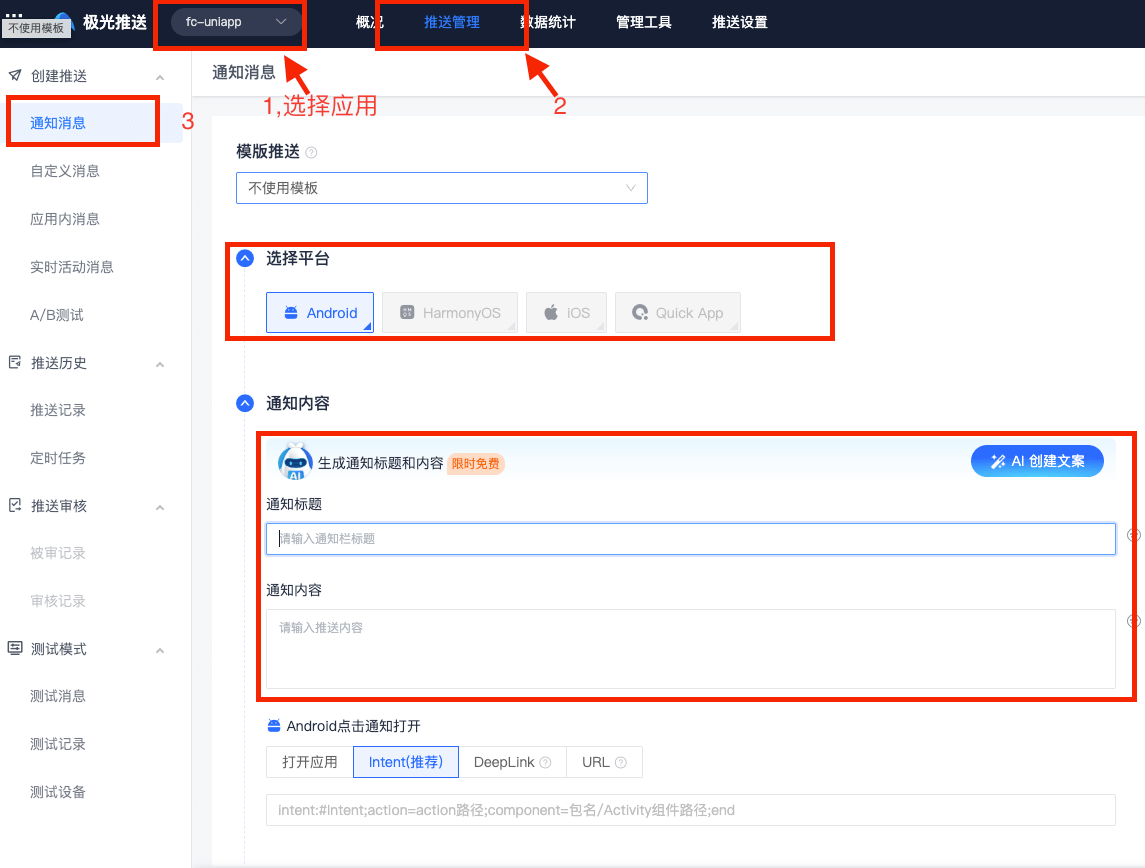Click the 通知标题 input field

[x=690, y=539]
